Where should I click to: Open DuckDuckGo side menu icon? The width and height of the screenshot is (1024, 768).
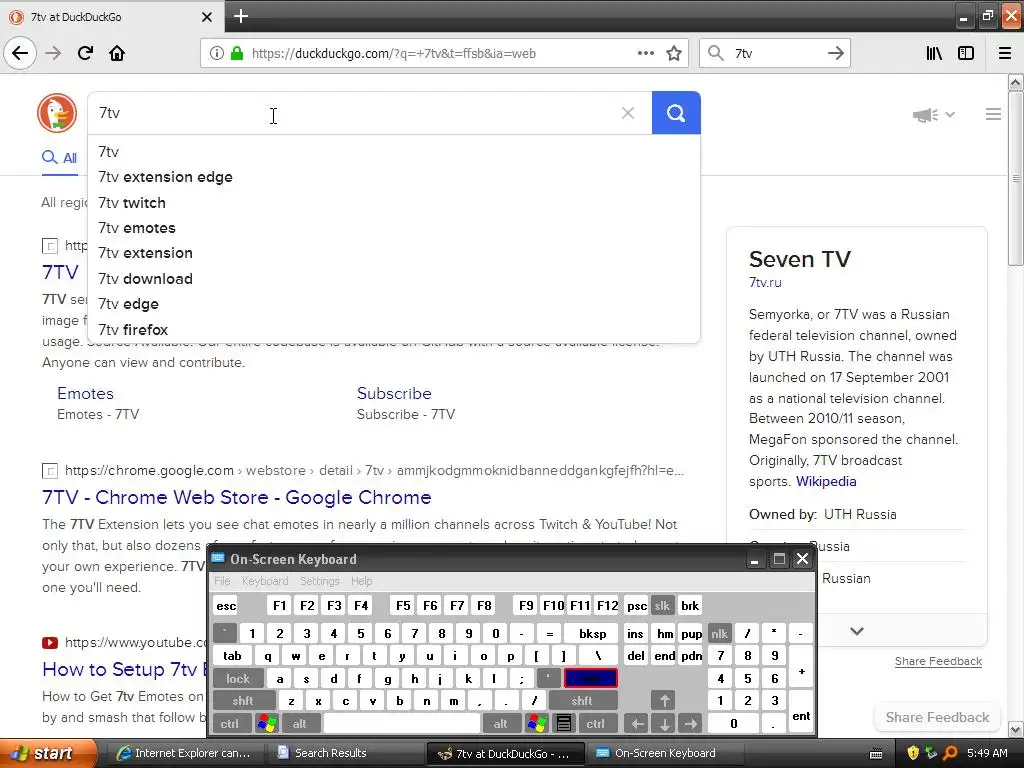993,114
